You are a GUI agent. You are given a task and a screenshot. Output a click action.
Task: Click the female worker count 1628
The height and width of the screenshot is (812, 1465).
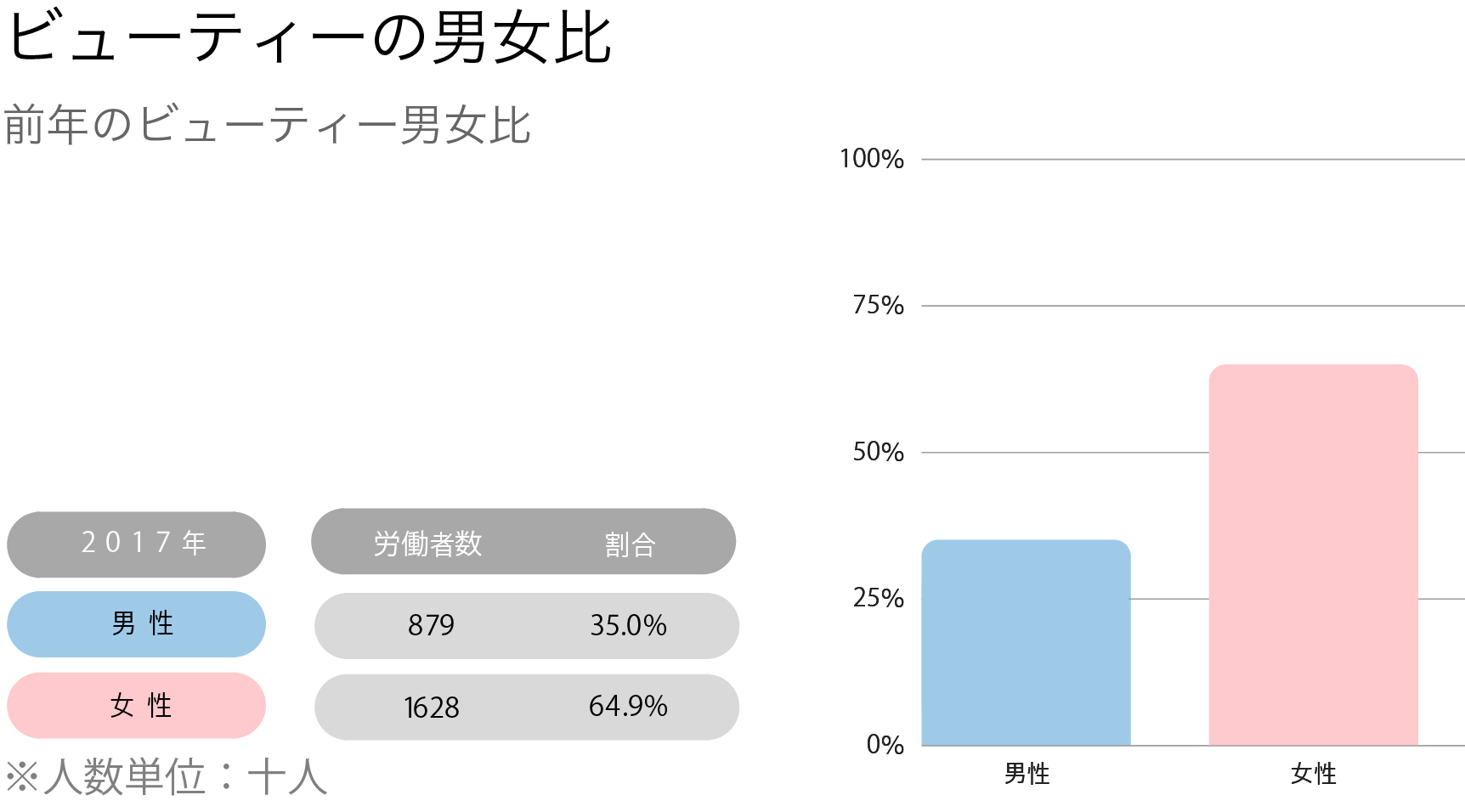(431, 708)
